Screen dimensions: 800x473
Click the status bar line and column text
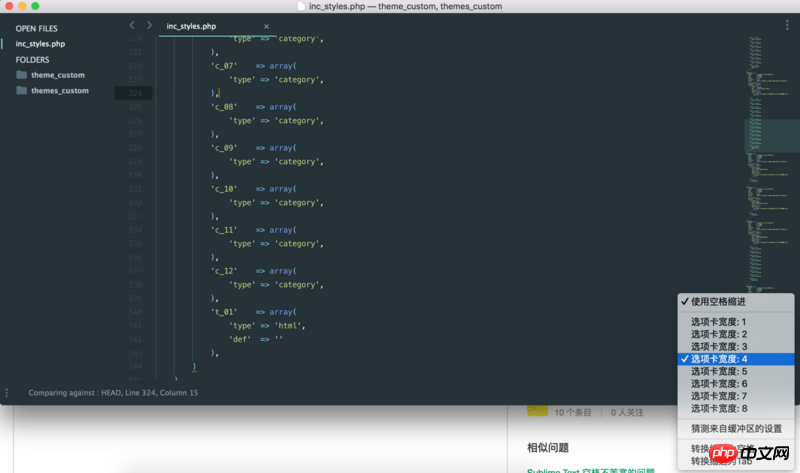113,393
